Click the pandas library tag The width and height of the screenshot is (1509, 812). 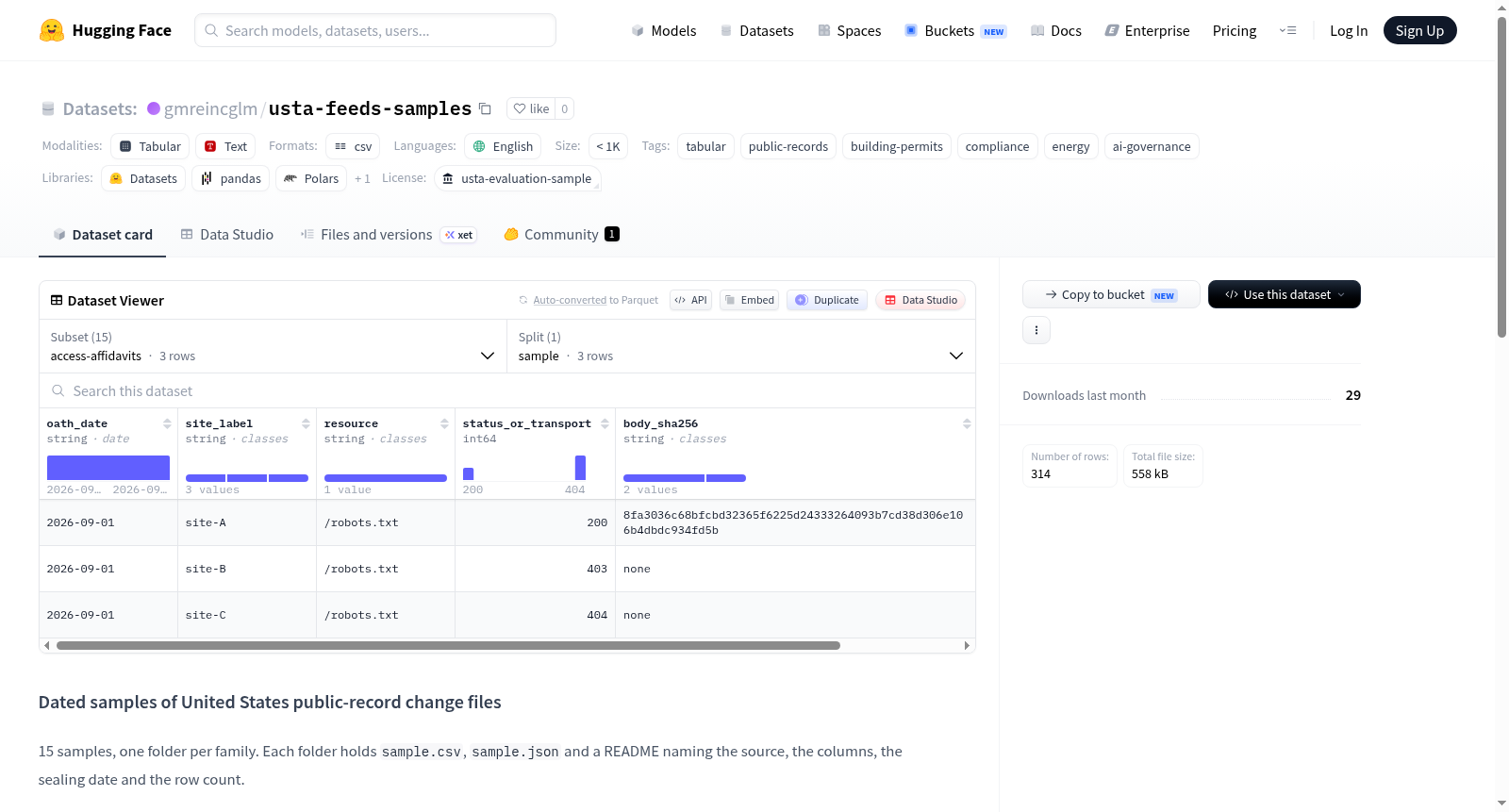231,178
